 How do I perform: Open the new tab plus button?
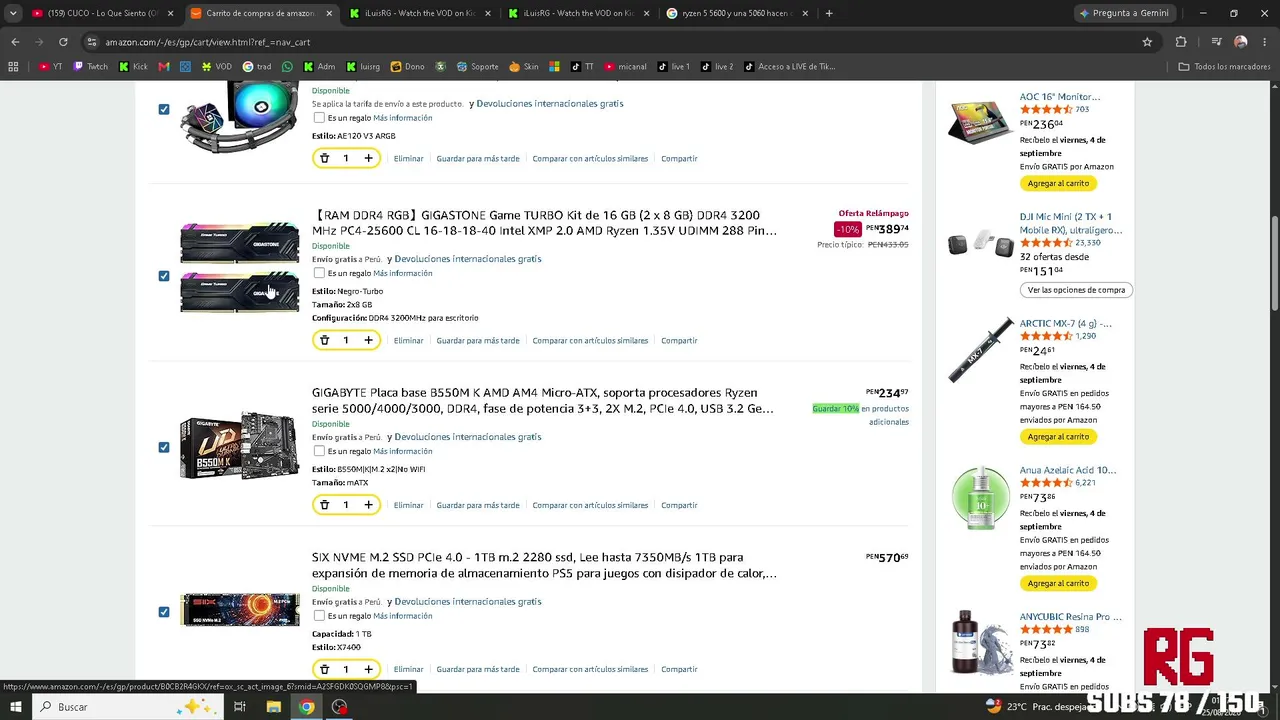(x=829, y=13)
